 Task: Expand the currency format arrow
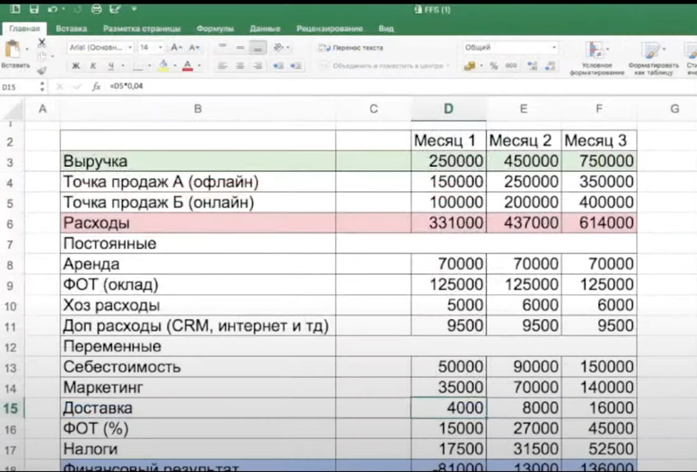coord(481,66)
